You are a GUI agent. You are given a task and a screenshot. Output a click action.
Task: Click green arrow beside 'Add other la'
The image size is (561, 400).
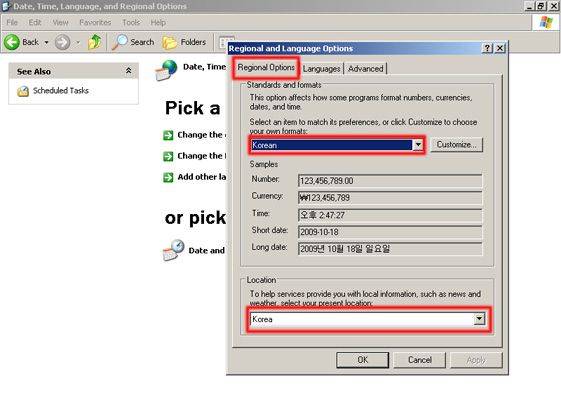tap(168, 177)
